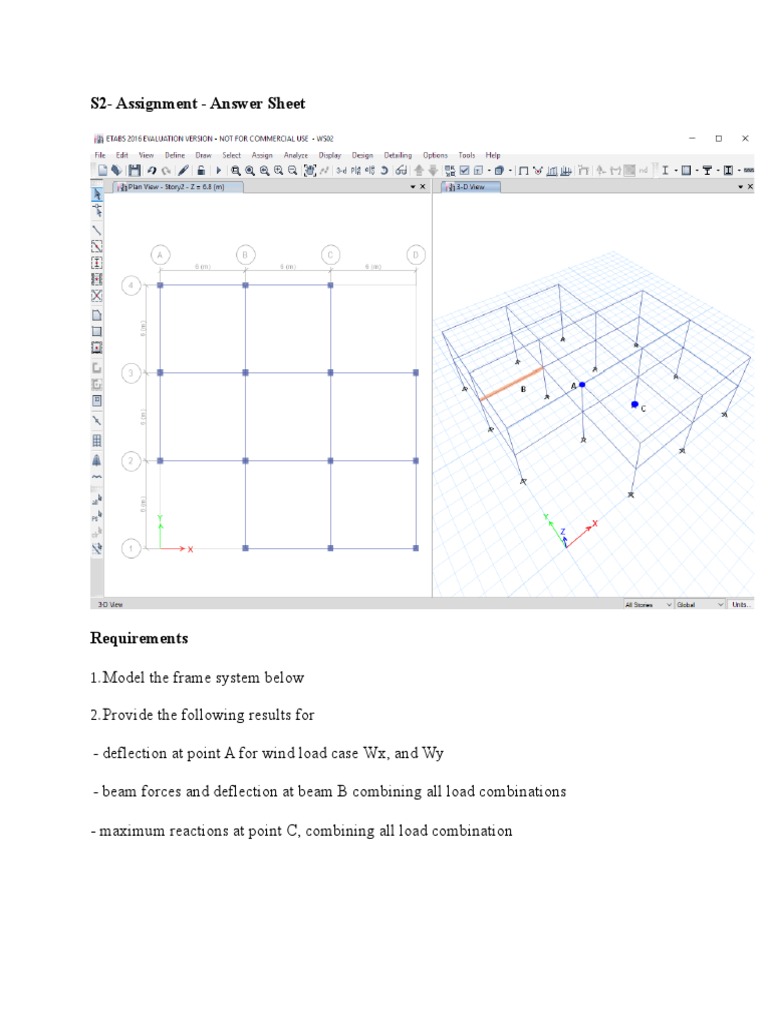Image resolution: width=768 pixels, height=1024 pixels.
Task: Click grid bubble A in plan view
Action: pyautogui.click(x=160, y=255)
